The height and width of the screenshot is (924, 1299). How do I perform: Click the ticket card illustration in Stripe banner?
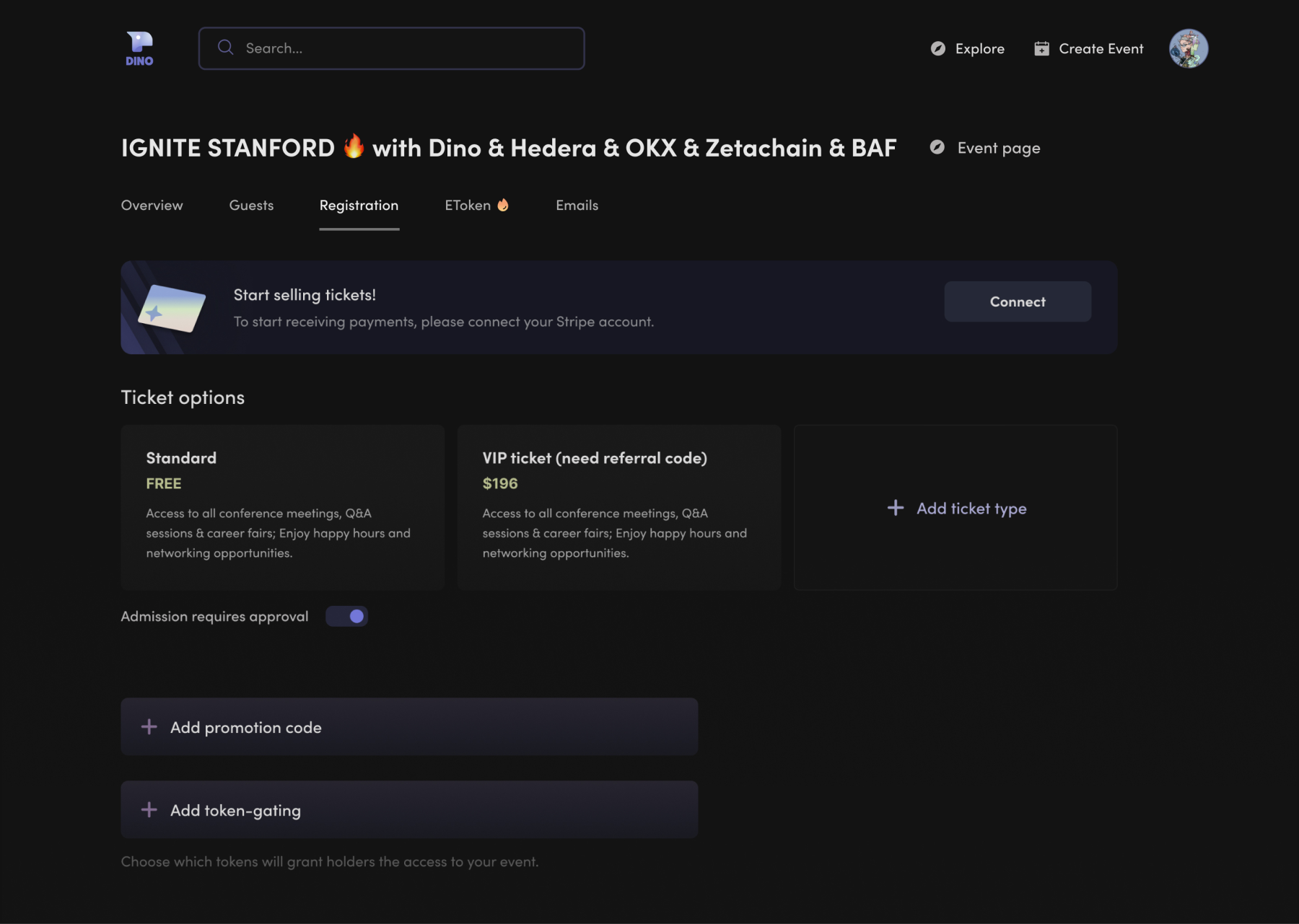[172, 308]
